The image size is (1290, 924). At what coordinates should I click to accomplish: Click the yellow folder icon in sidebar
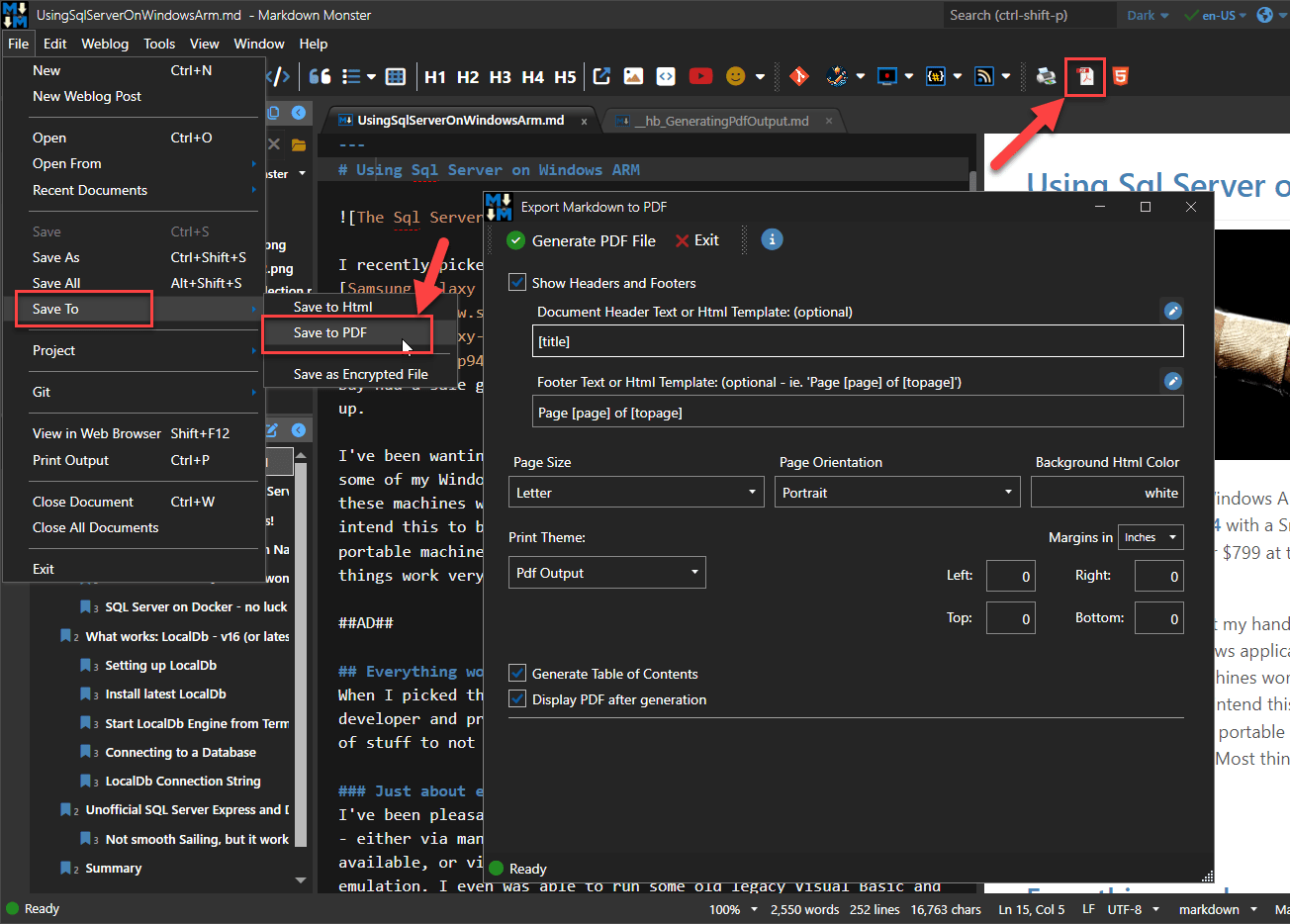point(298,144)
